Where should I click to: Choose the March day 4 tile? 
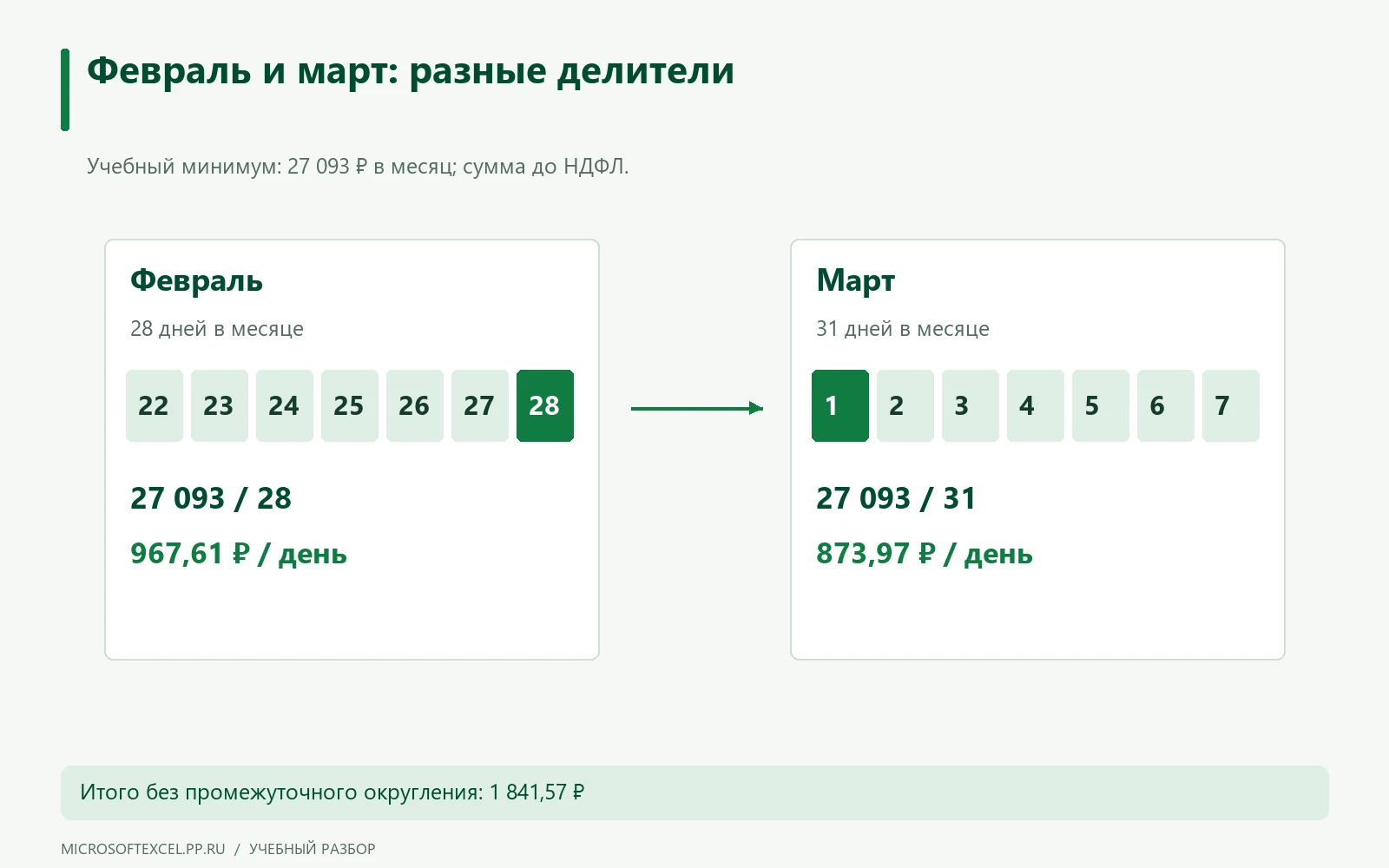tap(1036, 405)
